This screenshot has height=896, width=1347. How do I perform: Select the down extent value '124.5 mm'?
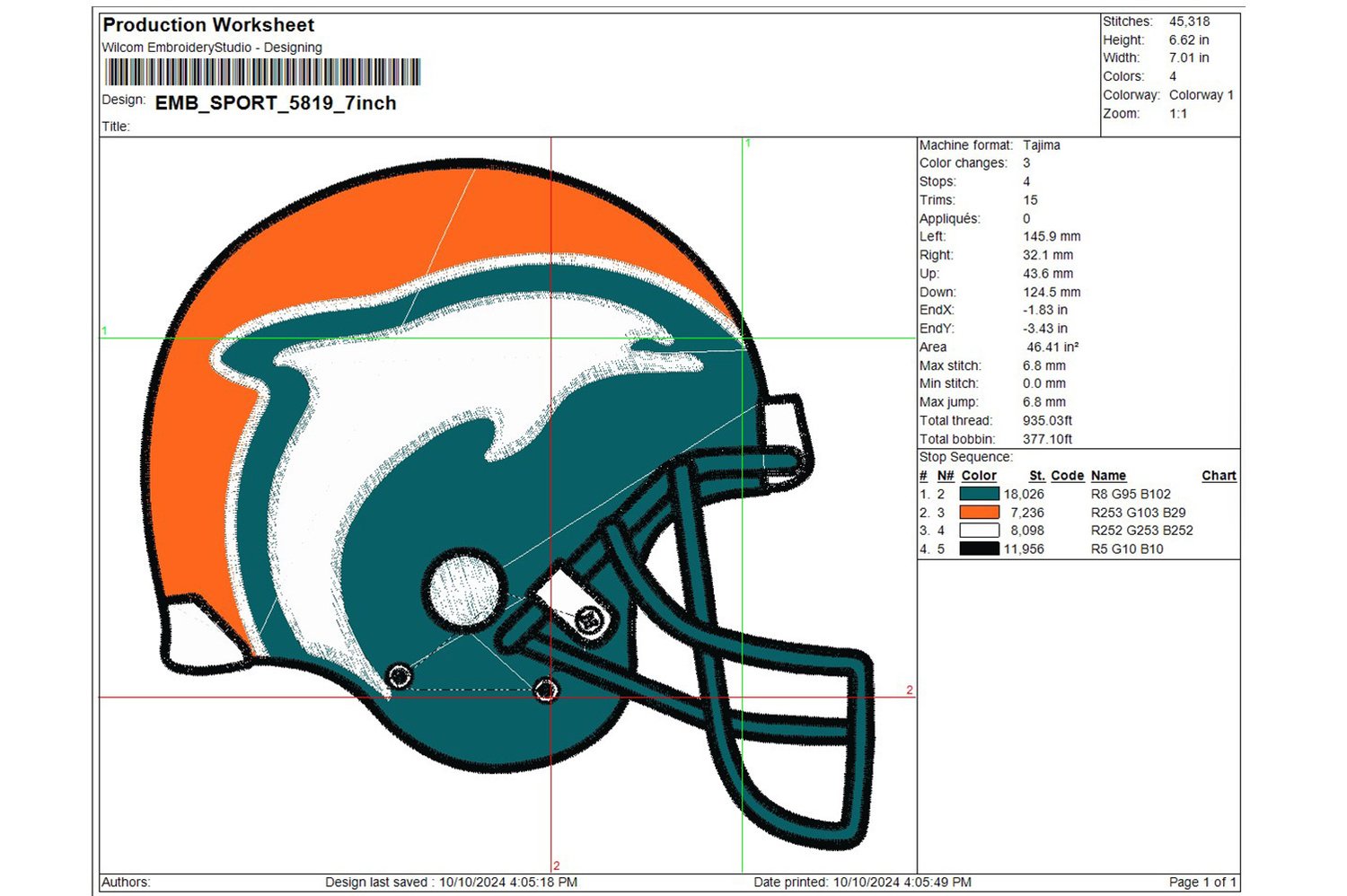[x=1052, y=293]
